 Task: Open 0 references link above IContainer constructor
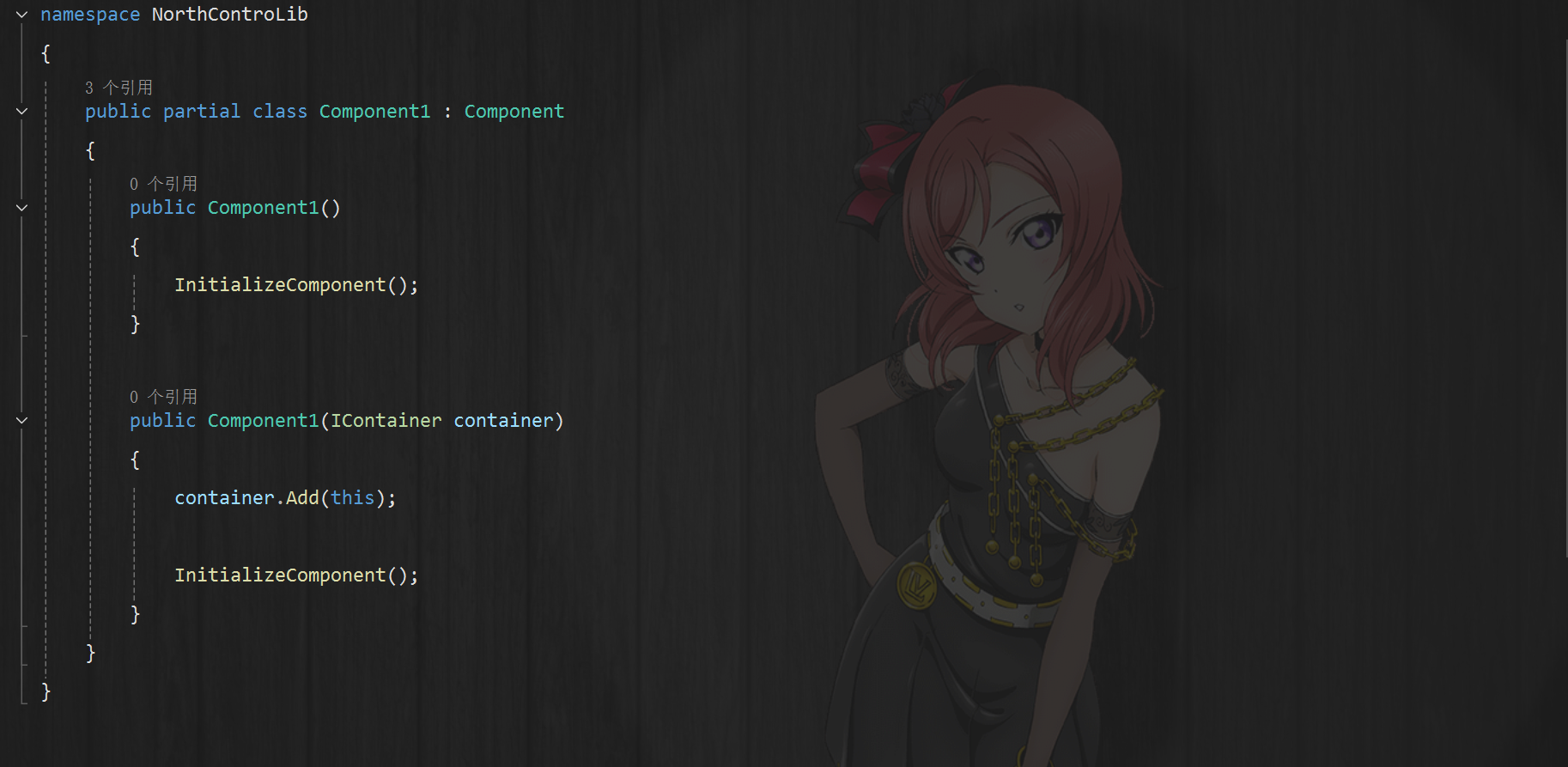(x=163, y=397)
